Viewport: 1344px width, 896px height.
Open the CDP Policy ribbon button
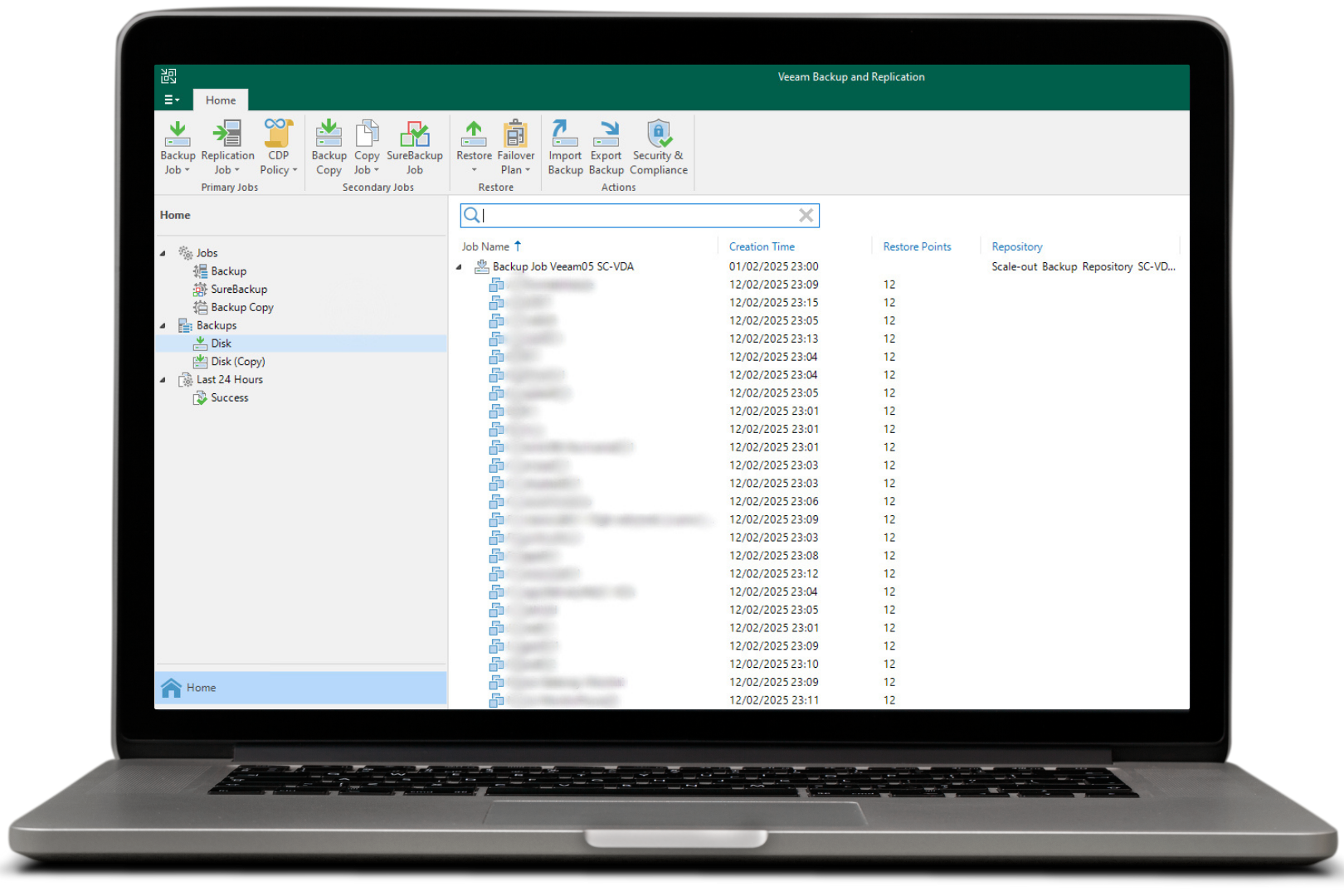(278, 148)
